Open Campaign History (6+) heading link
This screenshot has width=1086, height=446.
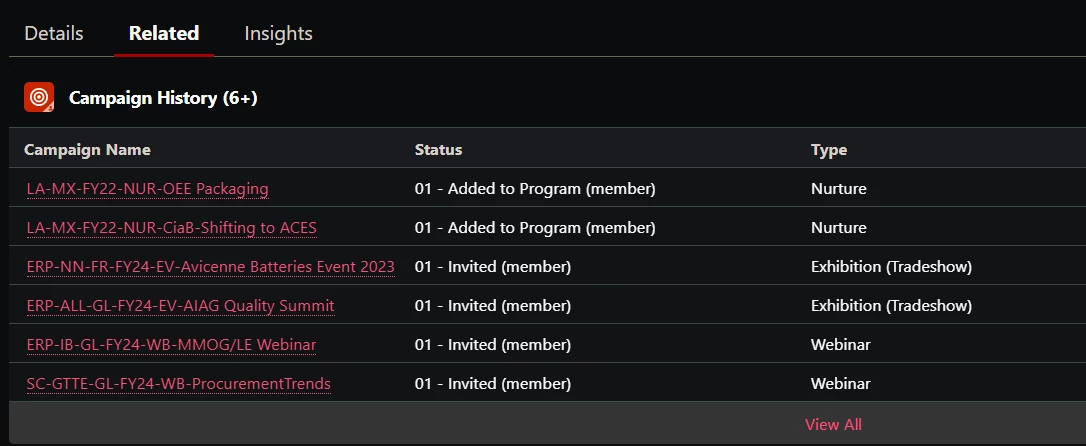(x=163, y=98)
